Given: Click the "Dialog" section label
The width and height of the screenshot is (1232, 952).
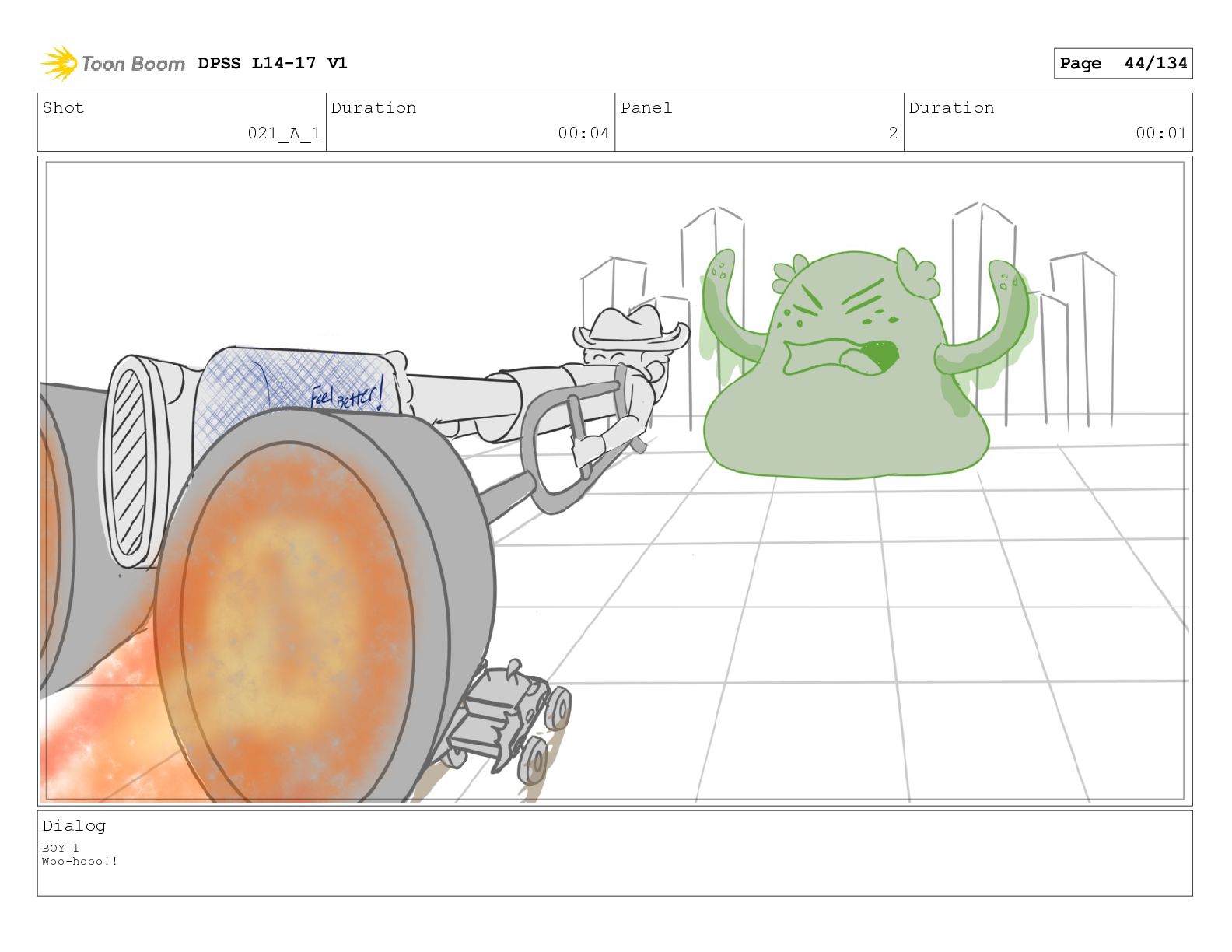Looking at the screenshot, I should click(x=74, y=825).
